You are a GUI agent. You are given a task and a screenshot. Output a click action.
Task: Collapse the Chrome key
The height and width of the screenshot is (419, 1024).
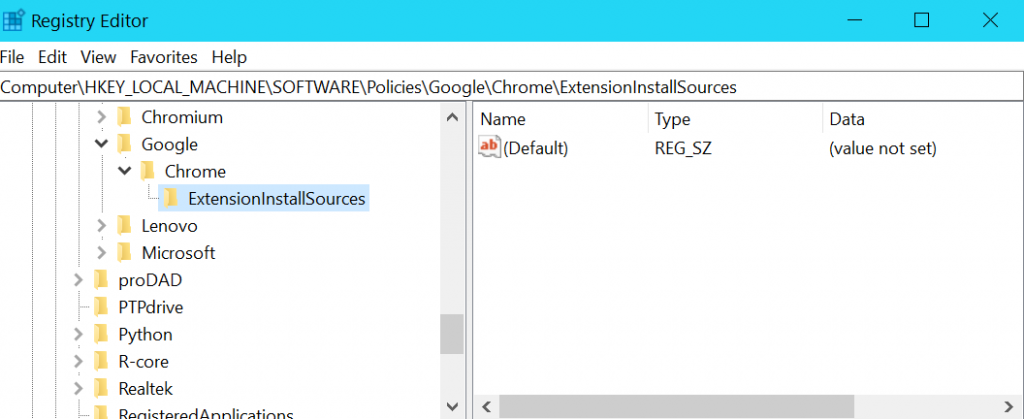click(x=125, y=172)
